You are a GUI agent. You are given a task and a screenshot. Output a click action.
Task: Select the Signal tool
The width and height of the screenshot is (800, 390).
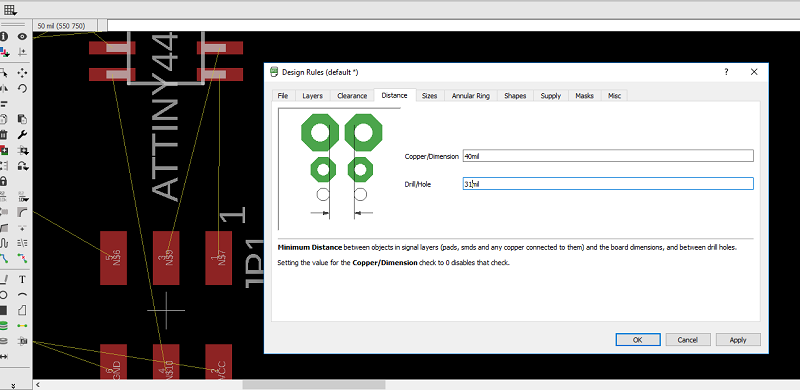22,325
